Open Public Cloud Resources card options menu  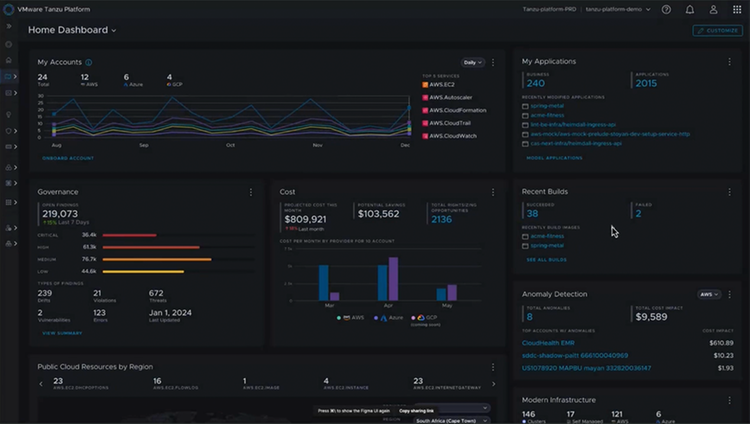coord(493,367)
